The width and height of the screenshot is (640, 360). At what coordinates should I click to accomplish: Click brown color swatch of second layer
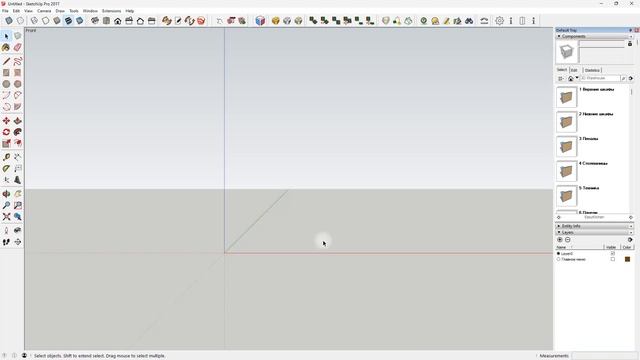click(x=627, y=259)
